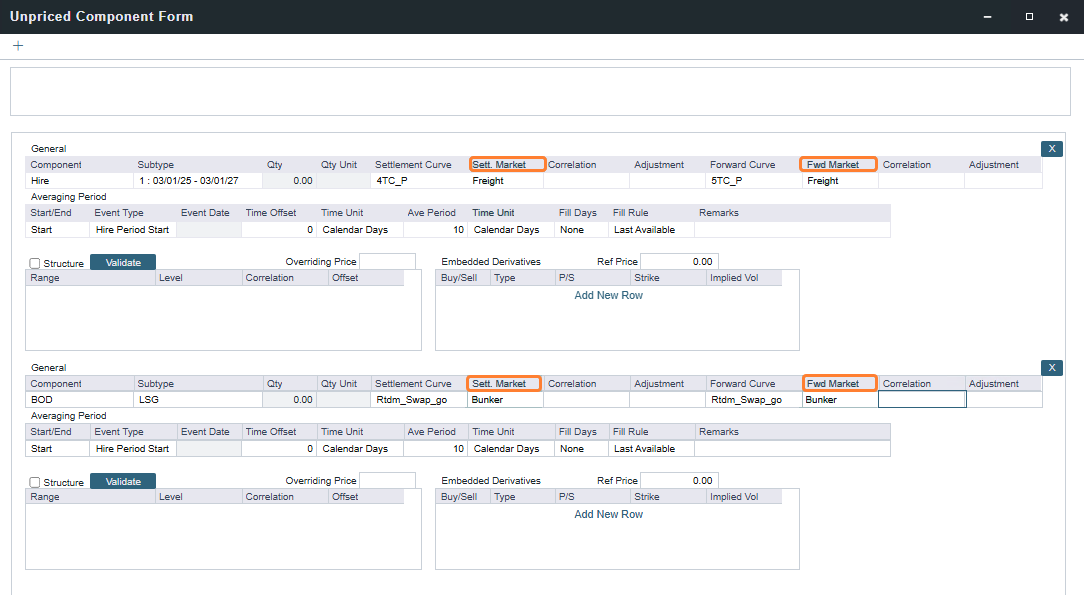Click the plus icon to add component
The height and width of the screenshot is (595, 1084).
coord(18,46)
